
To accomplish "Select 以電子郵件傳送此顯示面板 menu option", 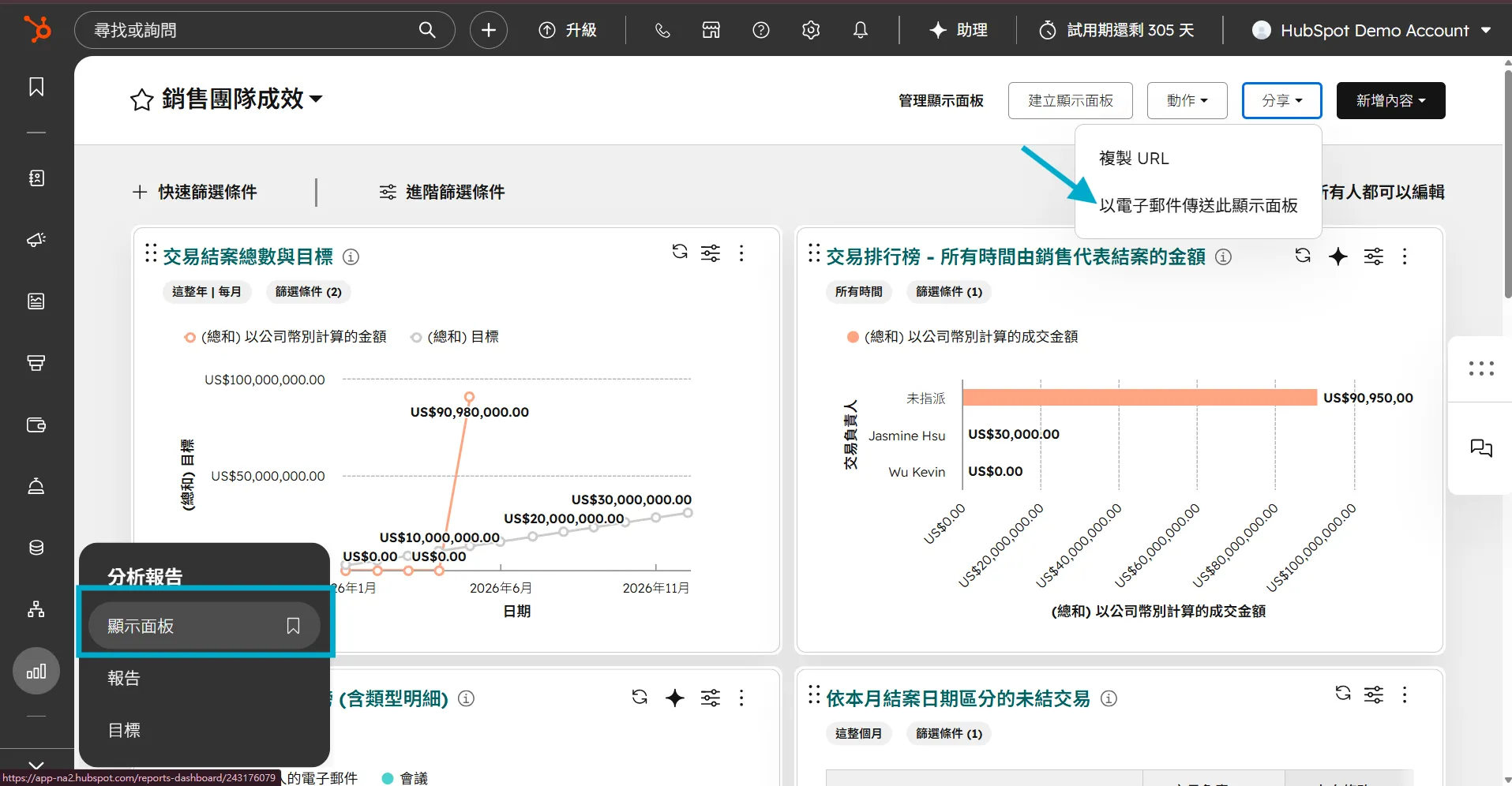I will coord(1199,206).
